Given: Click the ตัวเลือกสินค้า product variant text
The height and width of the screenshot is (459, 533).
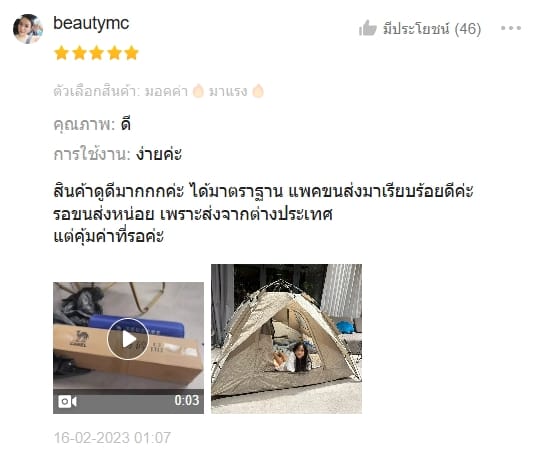Looking at the screenshot, I should point(97,91).
